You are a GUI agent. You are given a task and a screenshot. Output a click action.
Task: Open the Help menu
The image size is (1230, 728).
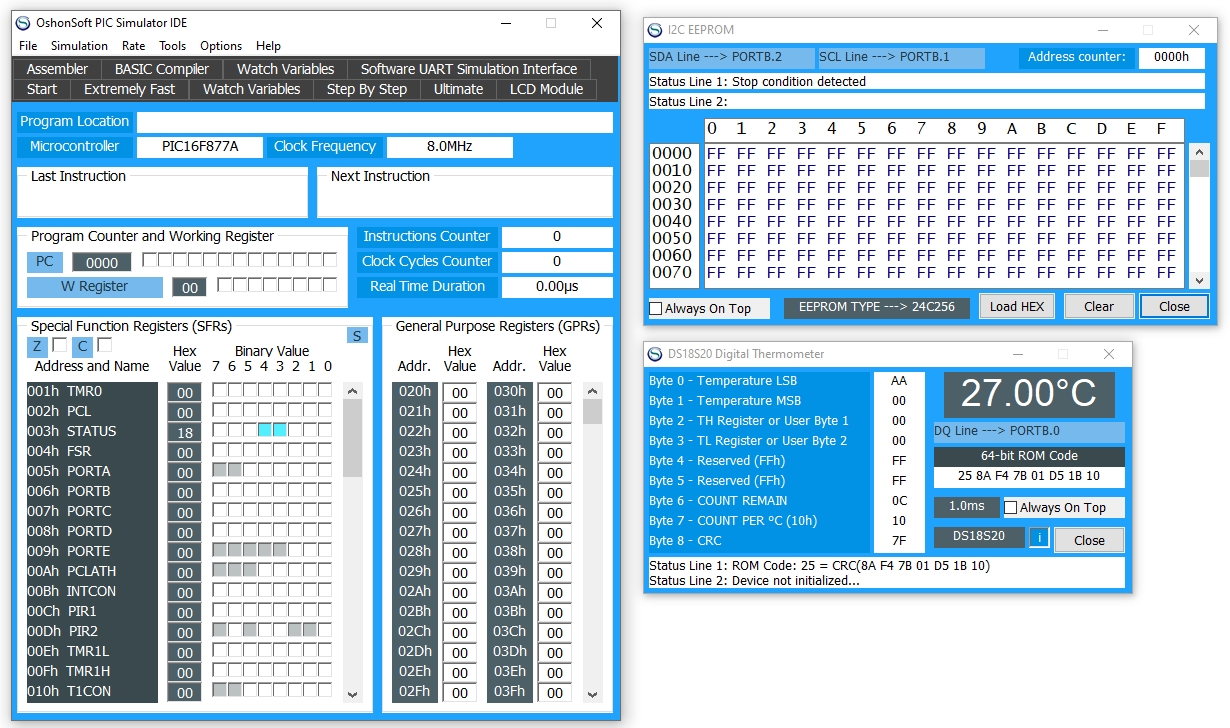268,45
